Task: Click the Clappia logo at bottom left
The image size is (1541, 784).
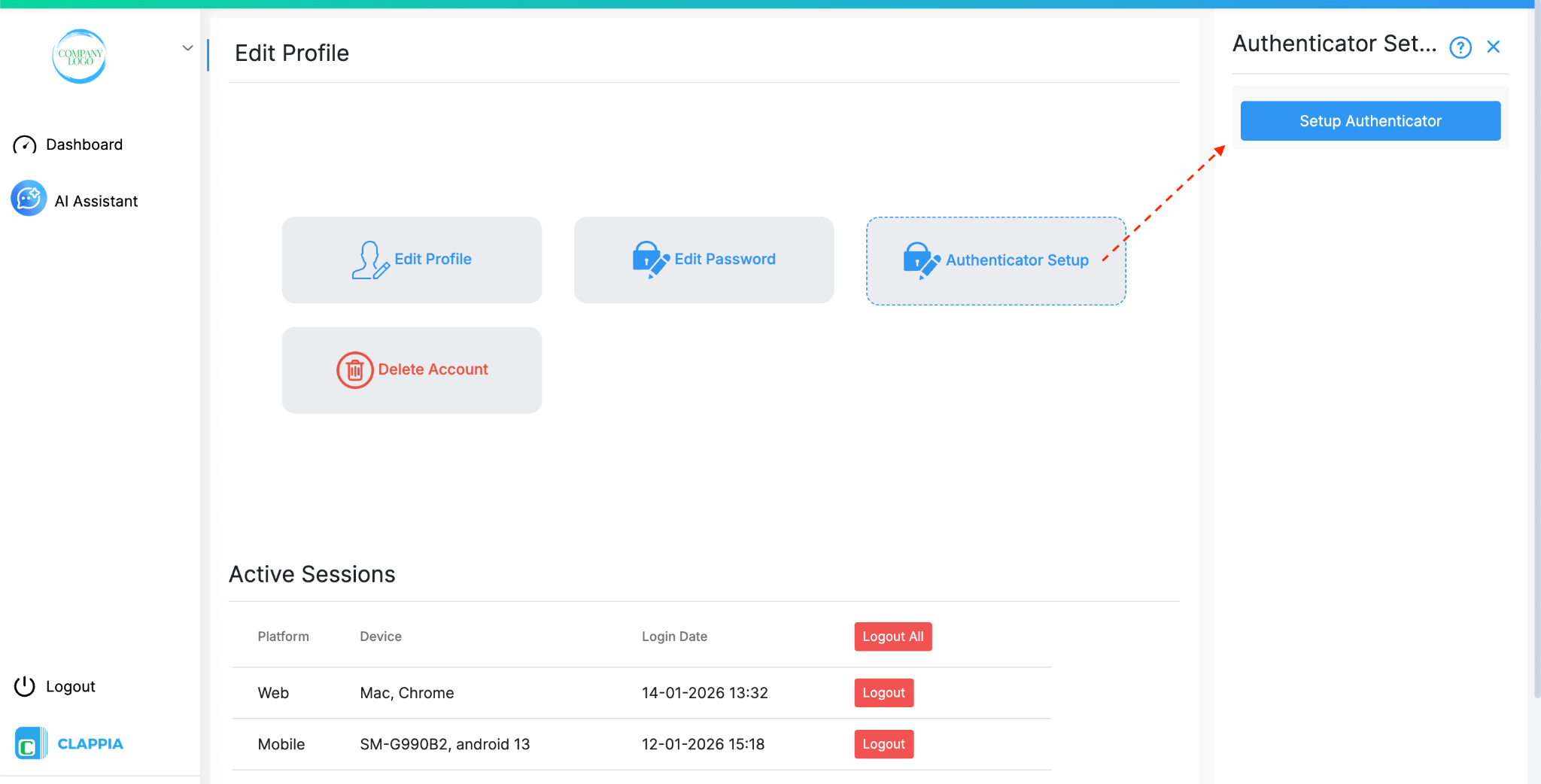Action: (x=30, y=744)
